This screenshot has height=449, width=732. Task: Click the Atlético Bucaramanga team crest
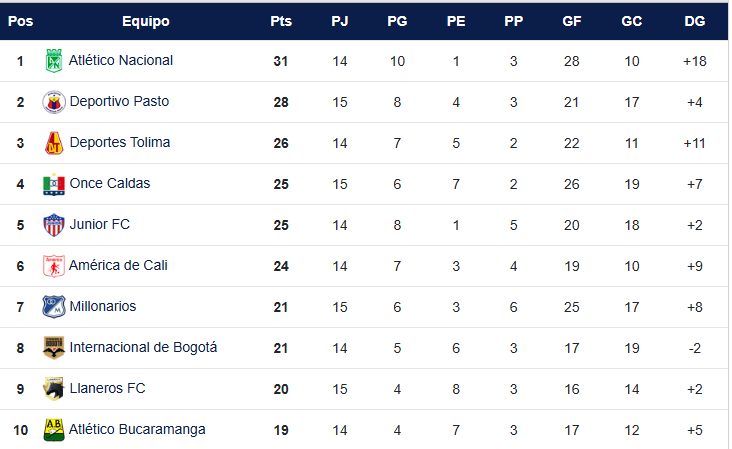[54, 430]
